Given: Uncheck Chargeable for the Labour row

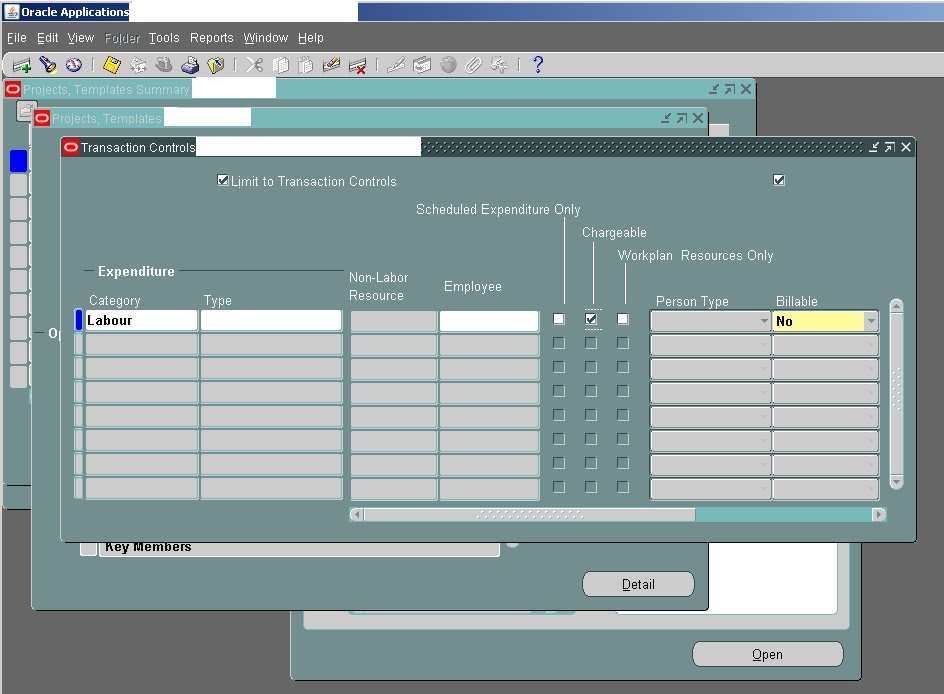Looking at the screenshot, I should point(591,319).
